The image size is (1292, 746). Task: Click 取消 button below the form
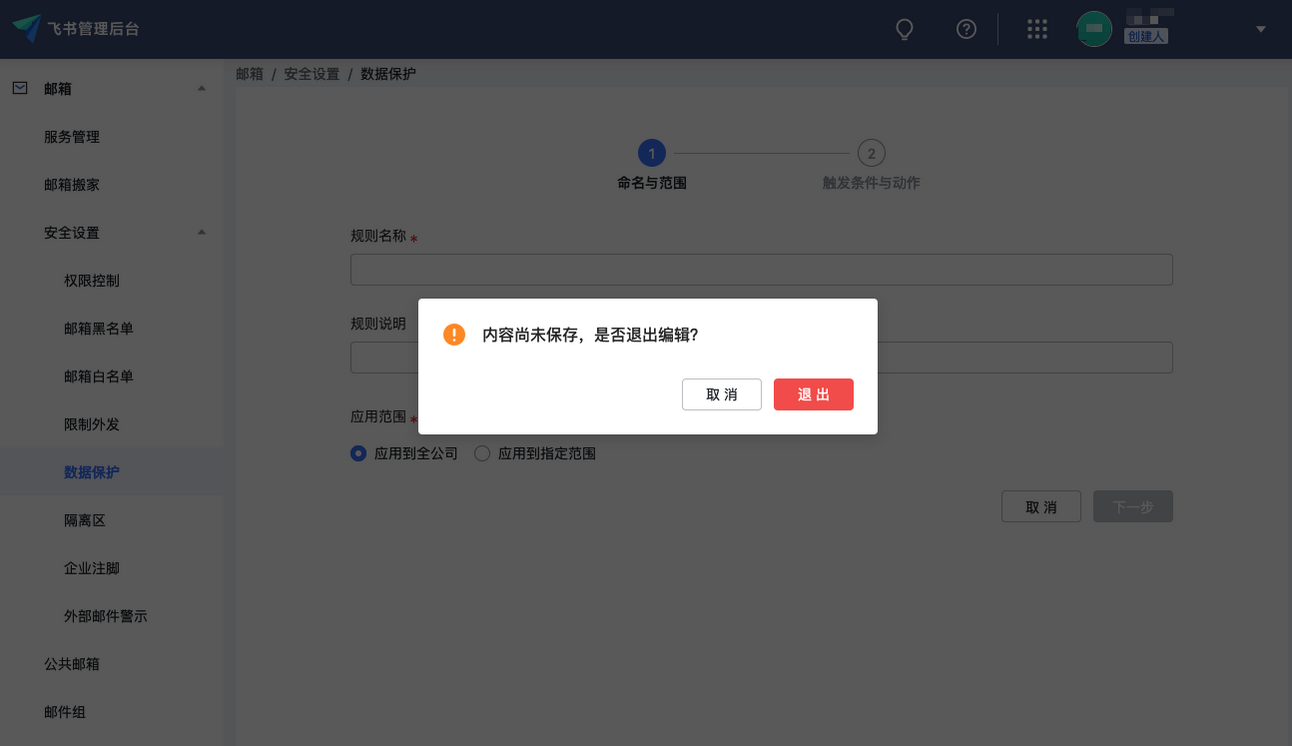click(x=1041, y=507)
